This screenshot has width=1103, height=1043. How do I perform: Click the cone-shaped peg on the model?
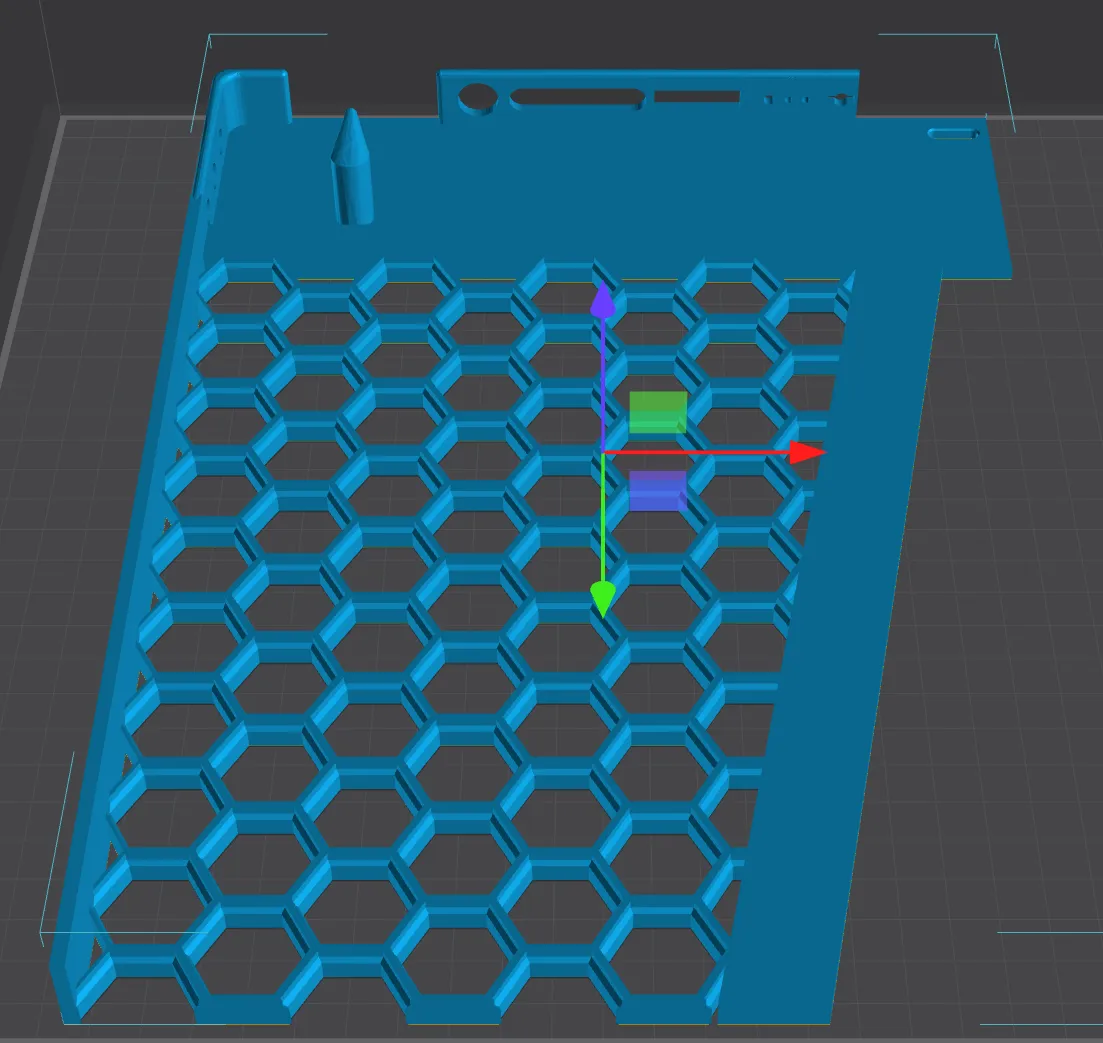(x=352, y=167)
